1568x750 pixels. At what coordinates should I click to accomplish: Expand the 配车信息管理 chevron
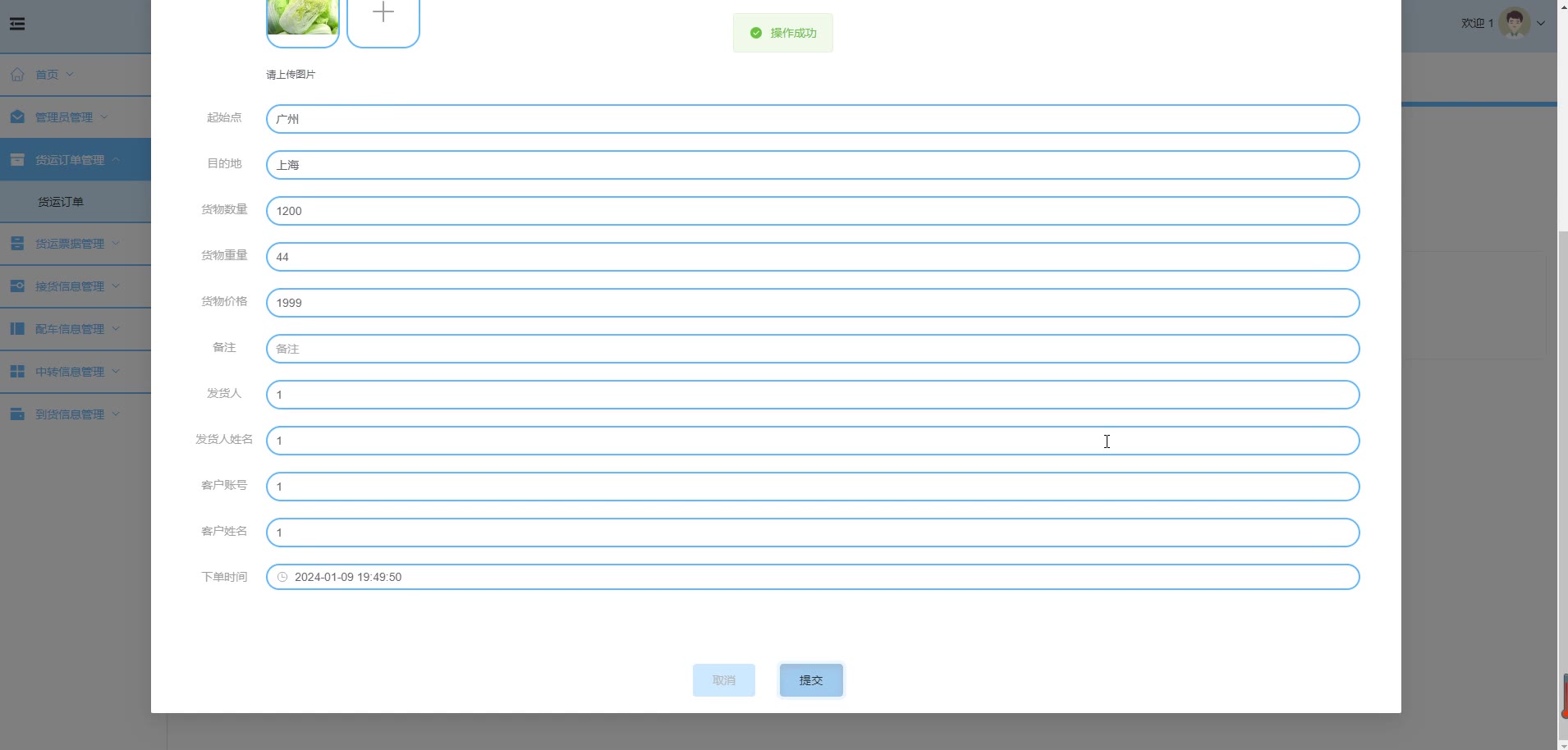pos(116,329)
